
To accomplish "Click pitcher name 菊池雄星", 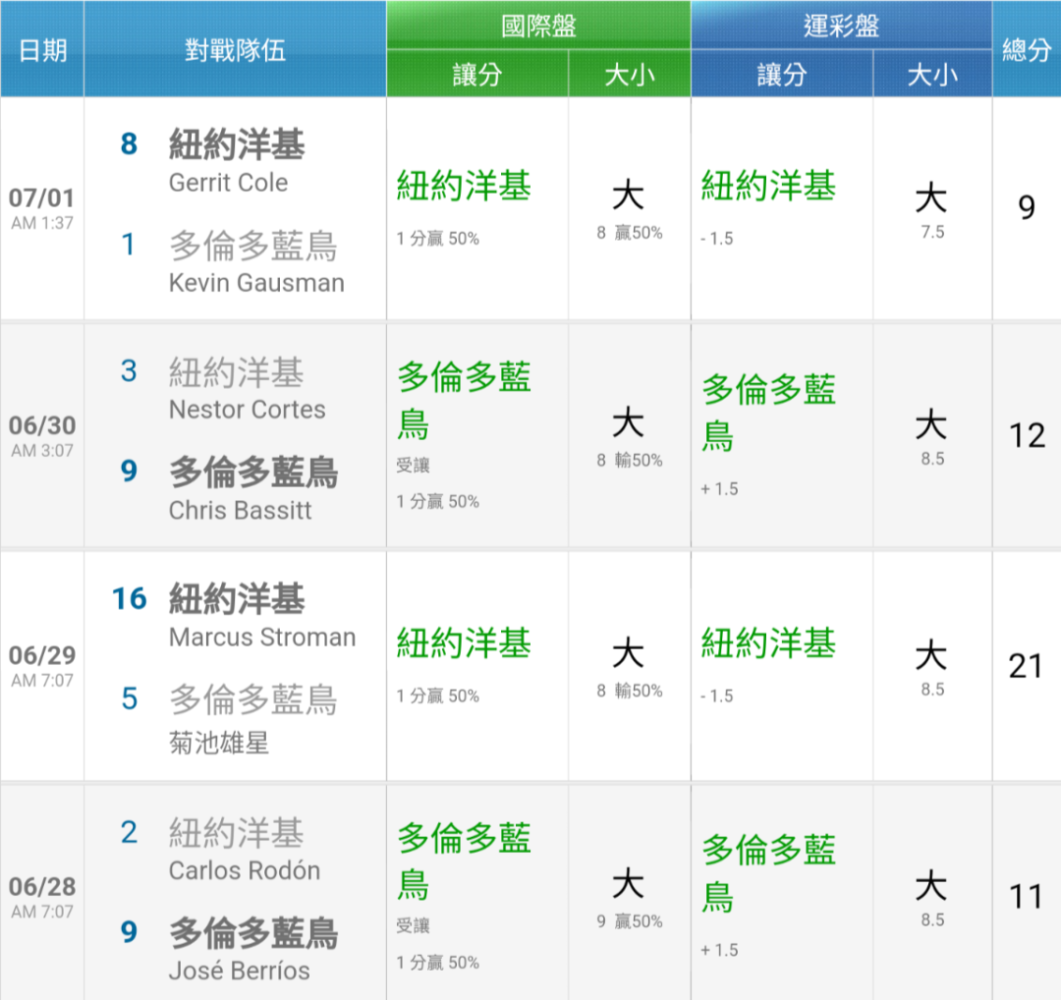I will (219, 743).
